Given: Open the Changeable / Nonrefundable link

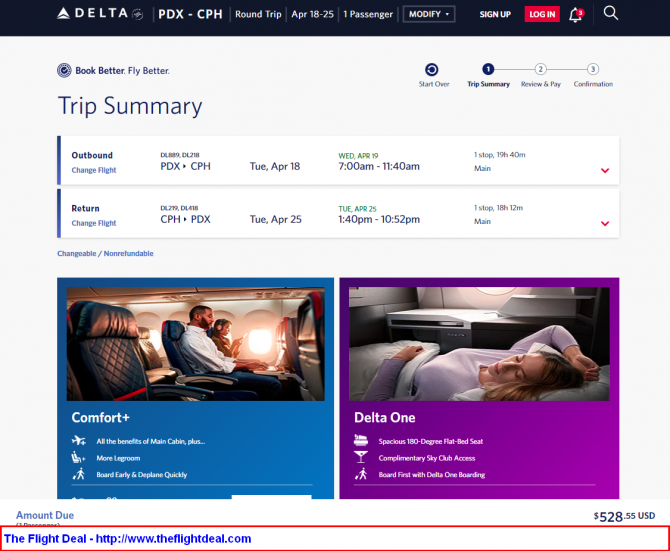Looking at the screenshot, I should pos(105,253).
